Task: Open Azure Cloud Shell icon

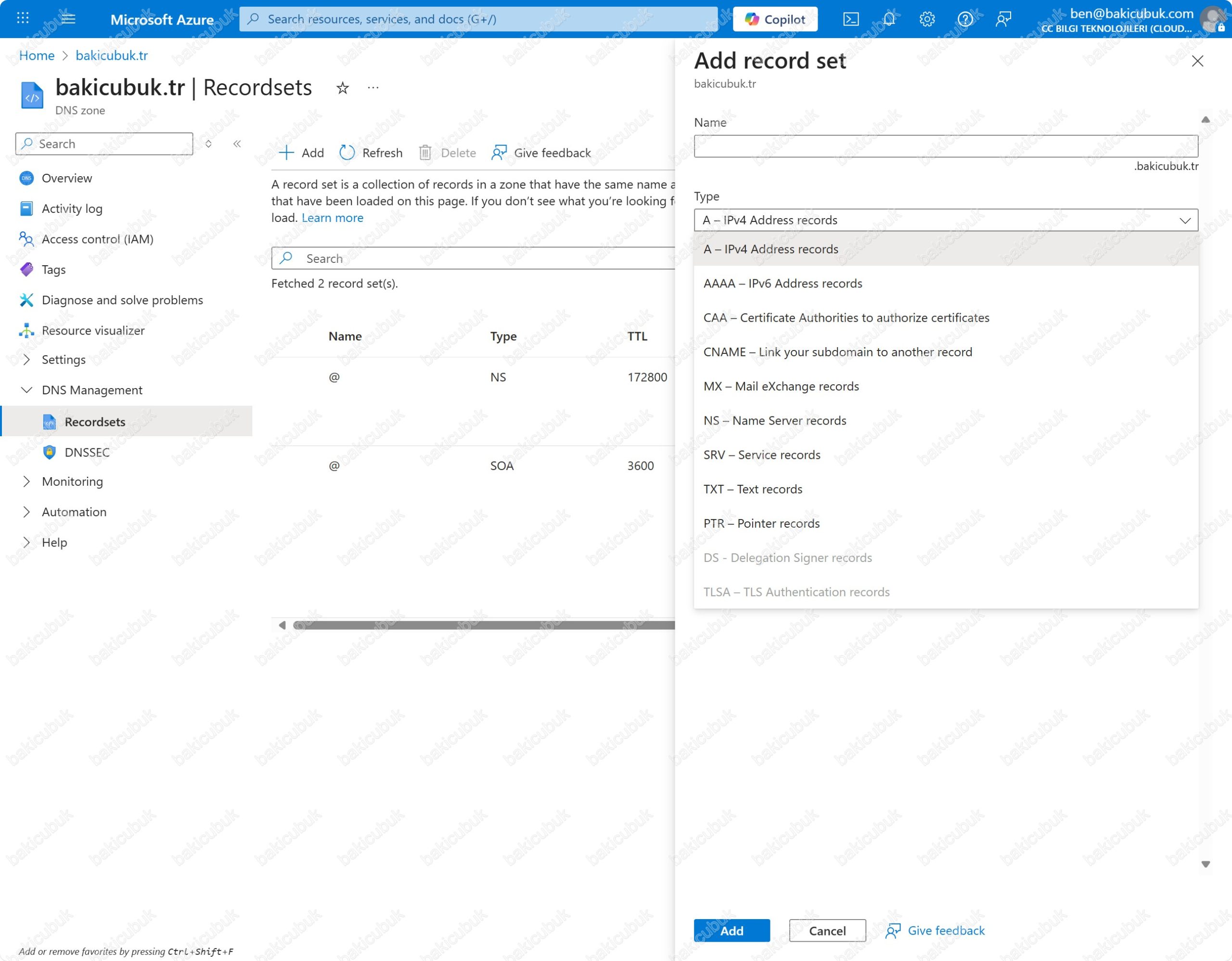Action: [x=850, y=19]
